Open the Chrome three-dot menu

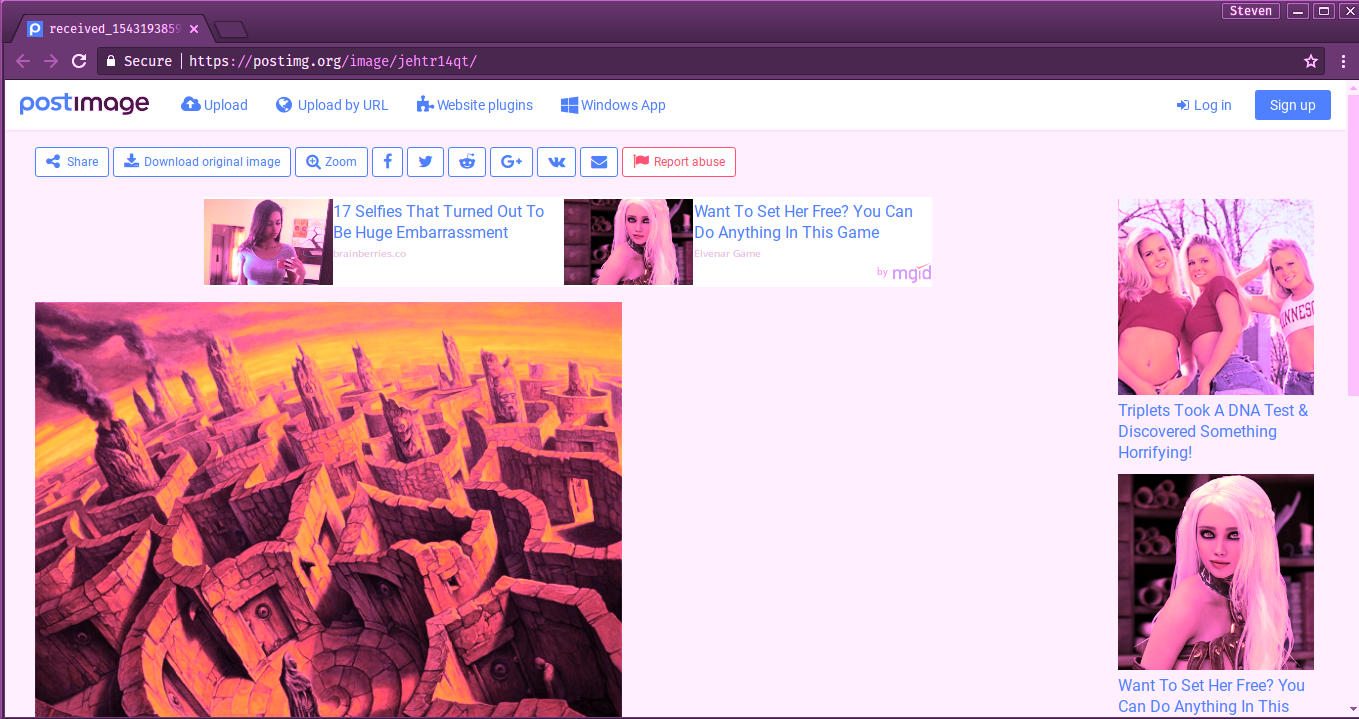pos(1343,61)
